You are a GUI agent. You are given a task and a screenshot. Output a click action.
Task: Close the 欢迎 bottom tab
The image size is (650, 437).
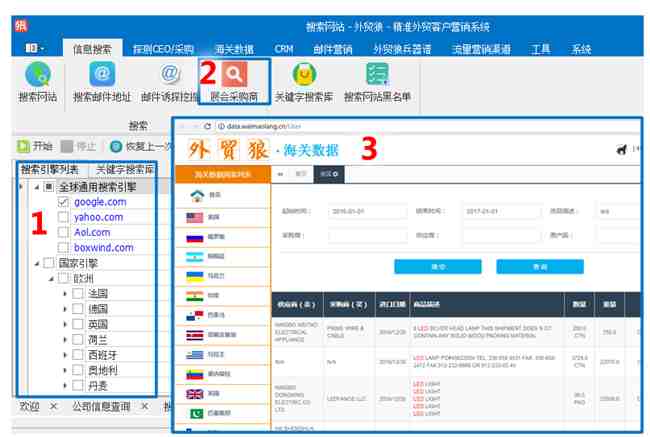tap(53, 406)
